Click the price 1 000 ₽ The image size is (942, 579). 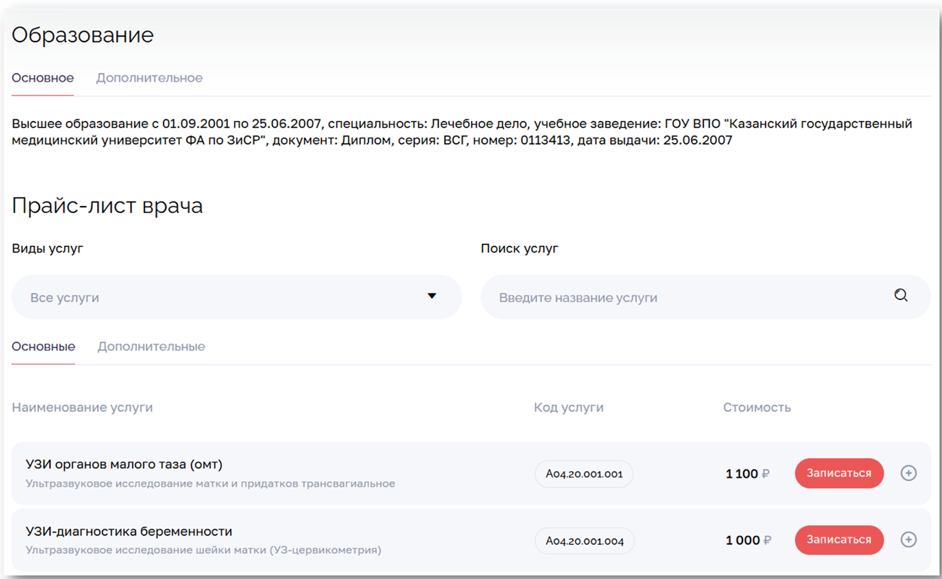(748, 541)
